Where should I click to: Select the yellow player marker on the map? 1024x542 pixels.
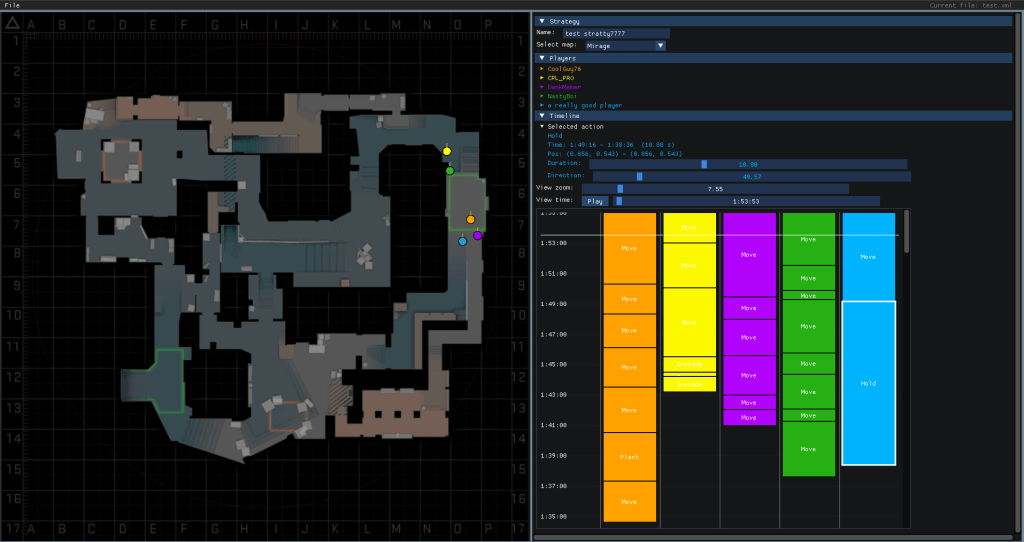tap(447, 151)
